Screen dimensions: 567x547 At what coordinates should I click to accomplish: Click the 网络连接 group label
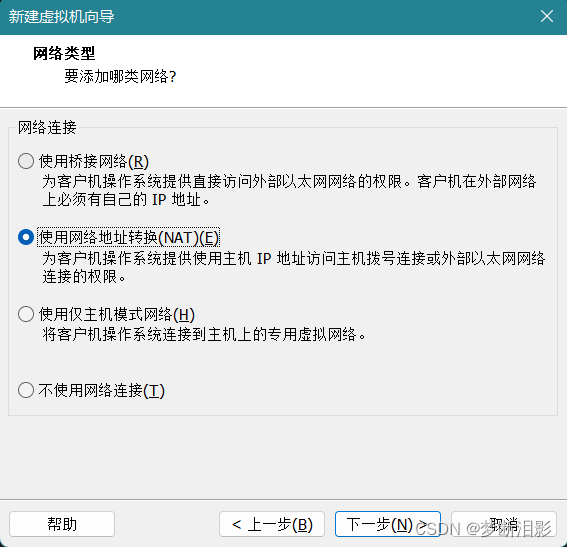click(x=47, y=128)
